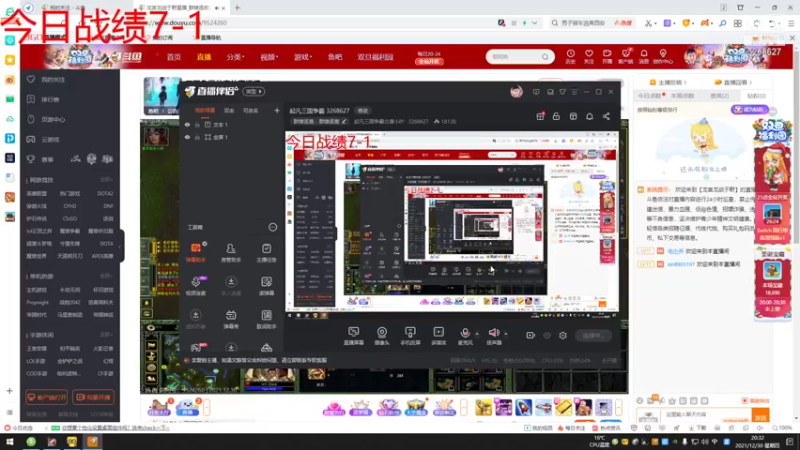Toggle lock on the 文本 1 source
This screenshot has width=800, height=450.
197,124
